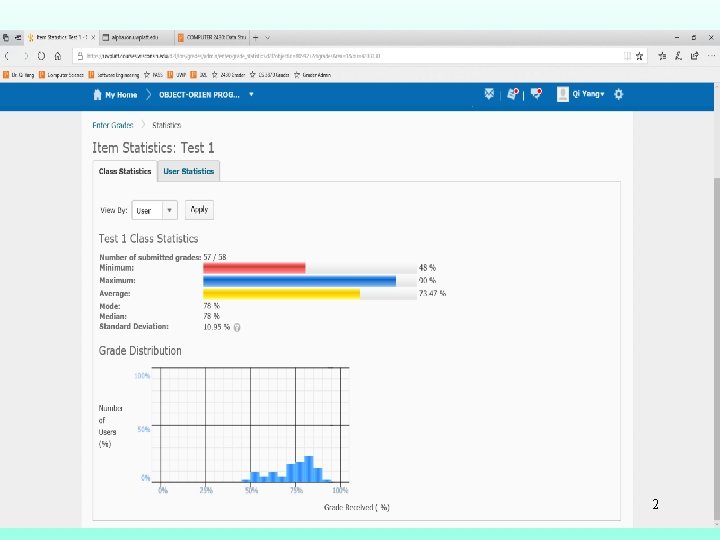Click the "10.95 %" standard deviation value
Screen dimensions: 720x540
pyautogui.click(x=216, y=327)
